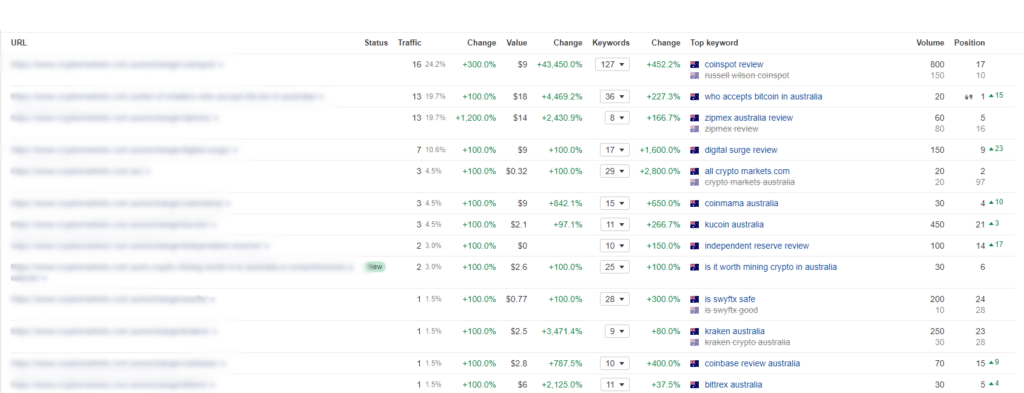1024x393 pixels.
Task: Click the +43,450.0% value change cell
Action: pos(559,65)
